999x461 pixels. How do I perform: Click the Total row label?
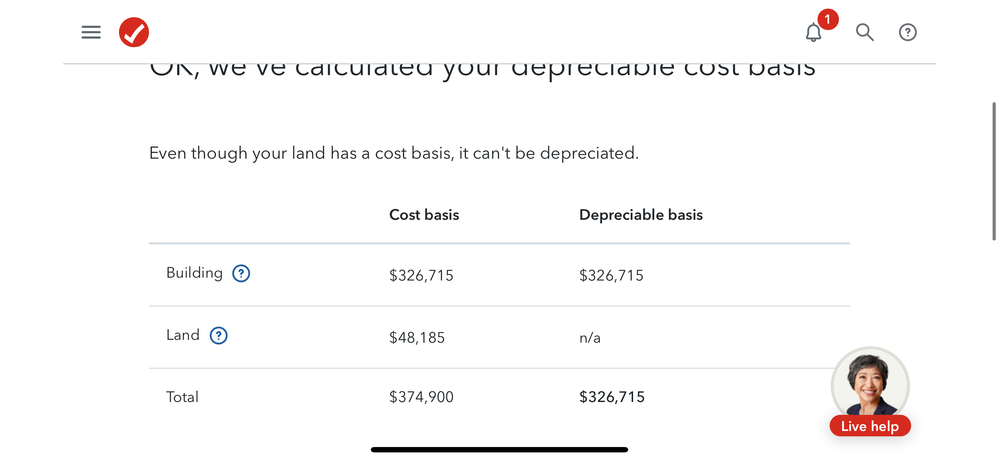[182, 397]
